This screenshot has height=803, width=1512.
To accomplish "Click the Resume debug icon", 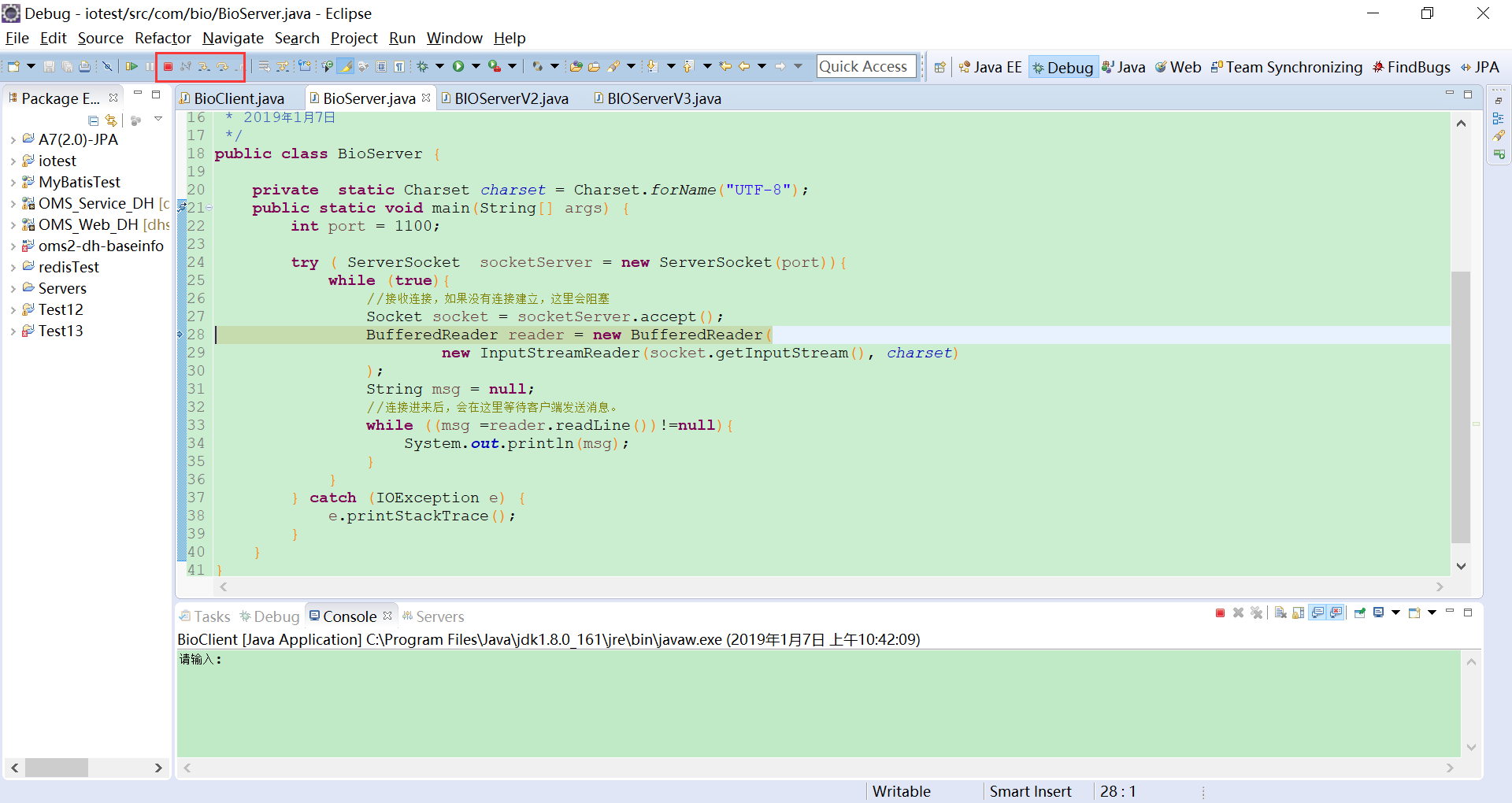I will click(132, 67).
